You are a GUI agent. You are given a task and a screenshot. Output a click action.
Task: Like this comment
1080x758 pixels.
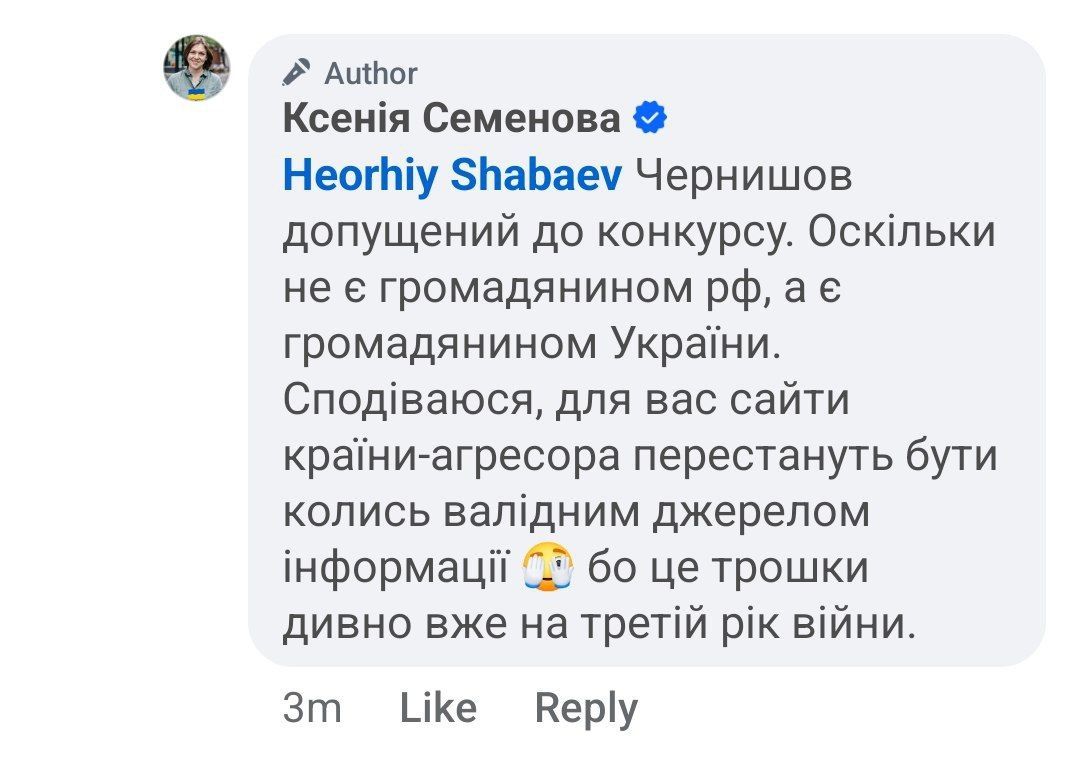tap(438, 708)
